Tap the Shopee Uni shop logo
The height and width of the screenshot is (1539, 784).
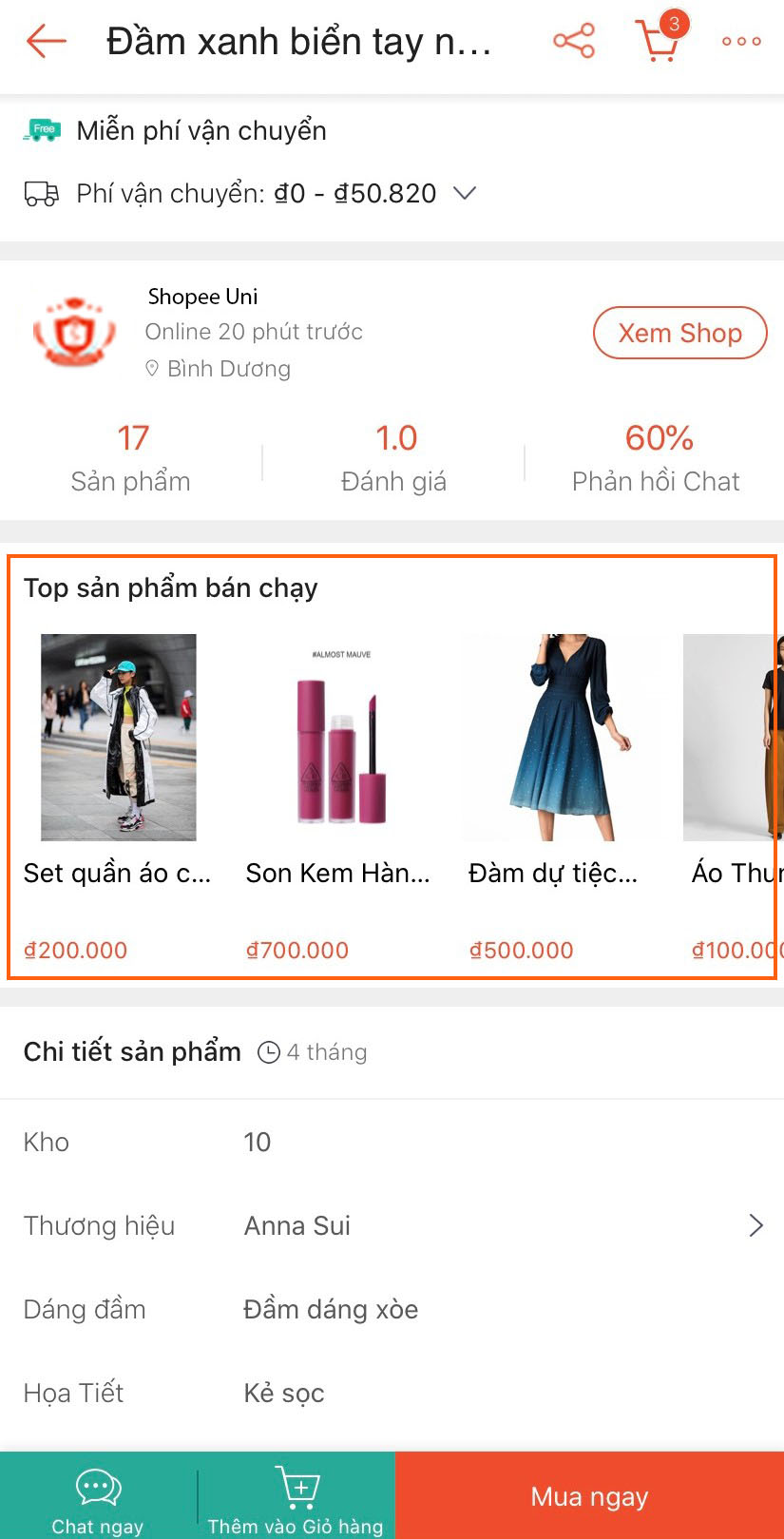point(75,333)
